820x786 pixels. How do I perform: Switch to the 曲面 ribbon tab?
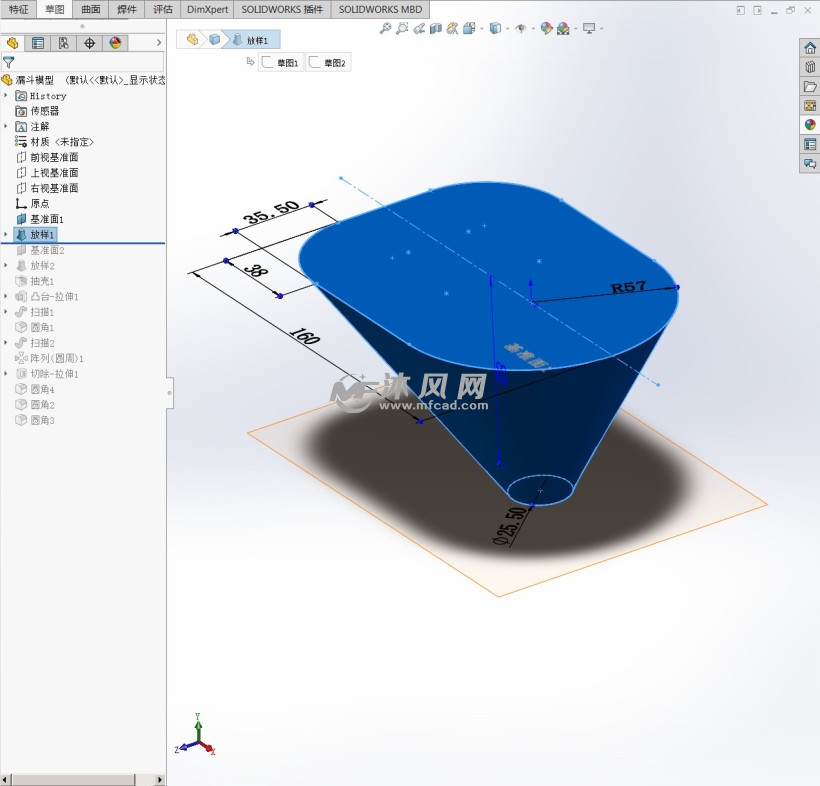pyautogui.click(x=91, y=9)
